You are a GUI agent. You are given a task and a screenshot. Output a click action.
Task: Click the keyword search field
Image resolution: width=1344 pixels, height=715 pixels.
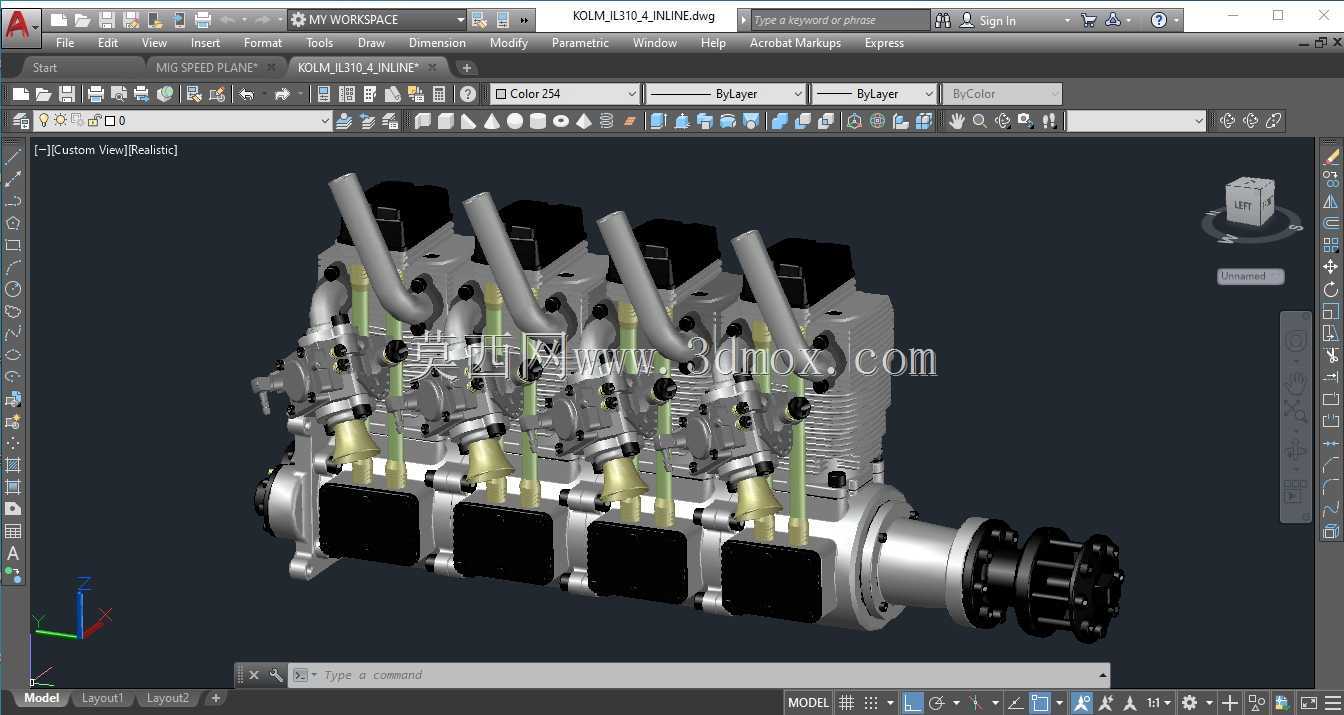click(838, 20)
